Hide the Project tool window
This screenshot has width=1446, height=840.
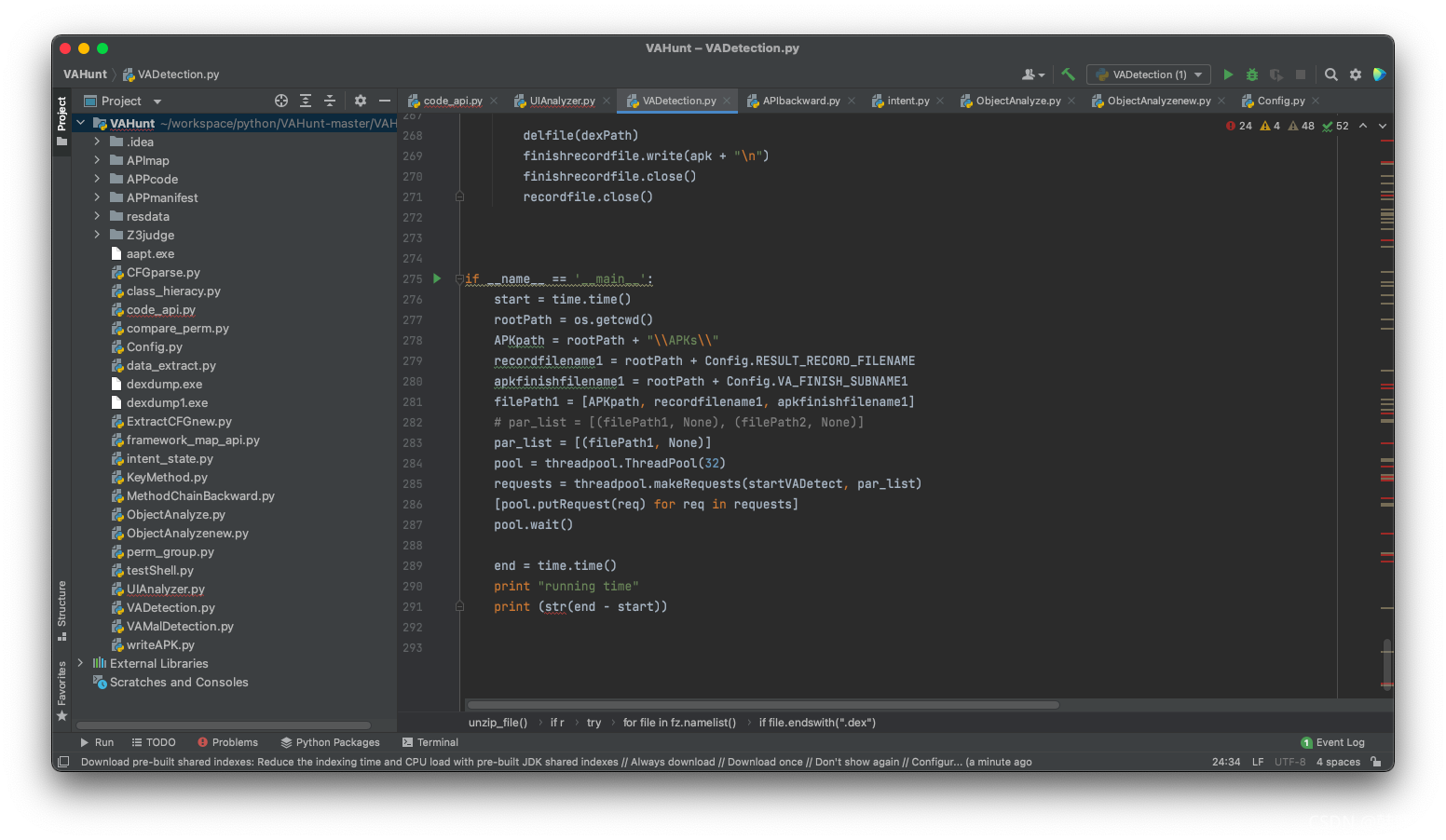tap(386, 100)
